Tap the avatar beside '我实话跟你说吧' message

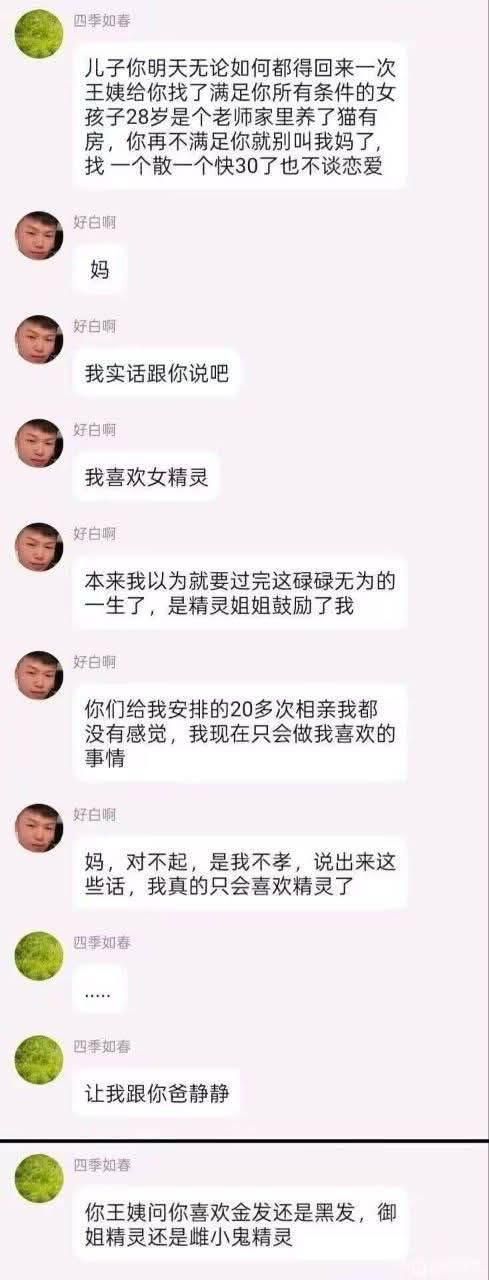click(x=39, y=340)
